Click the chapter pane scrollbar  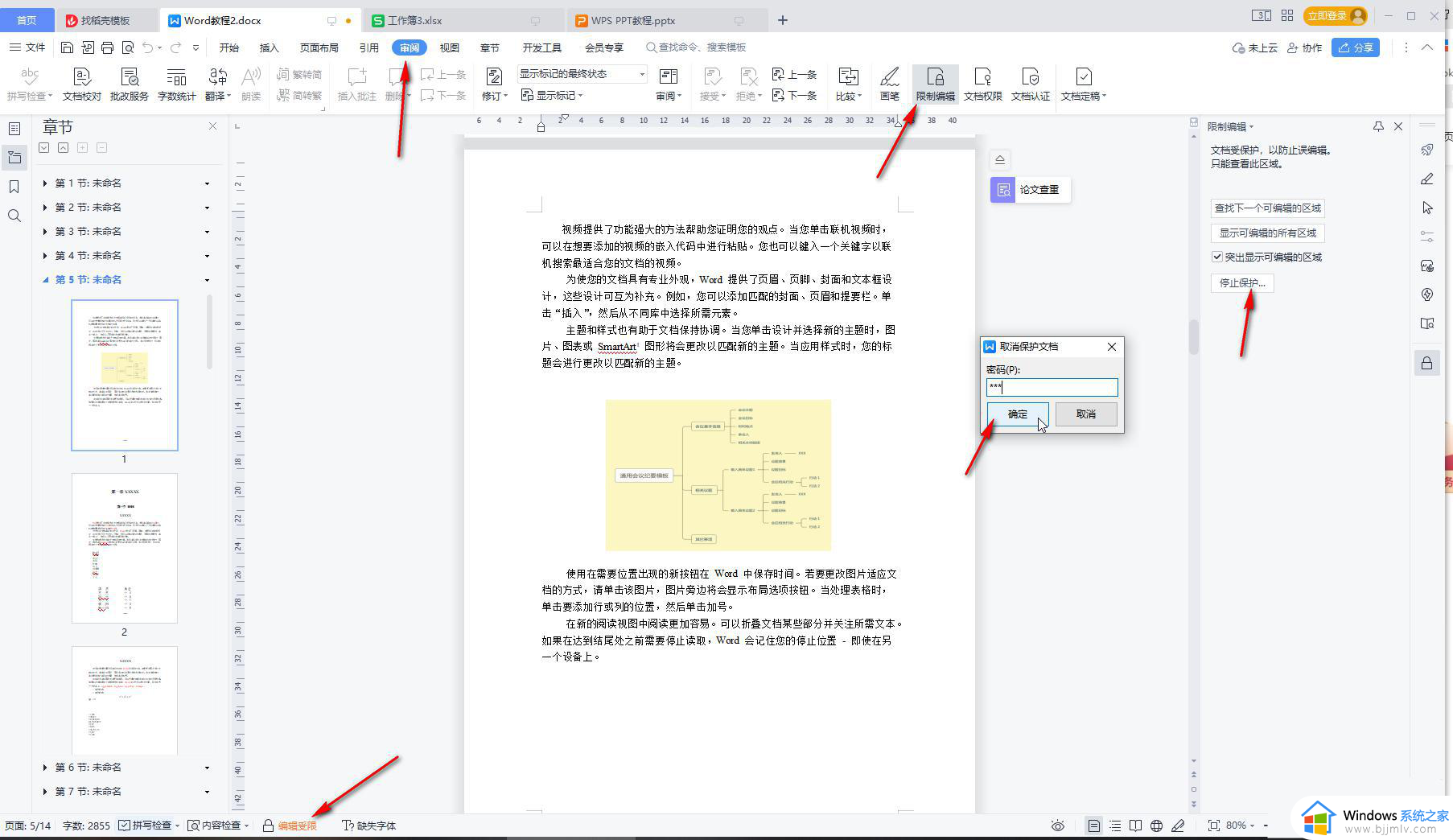point(210,331)
